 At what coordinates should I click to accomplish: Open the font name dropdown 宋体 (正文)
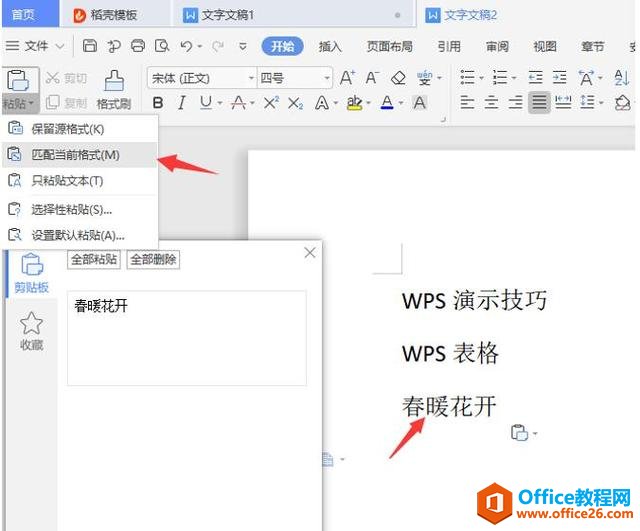pyautogui.click(x=251, y=78)
